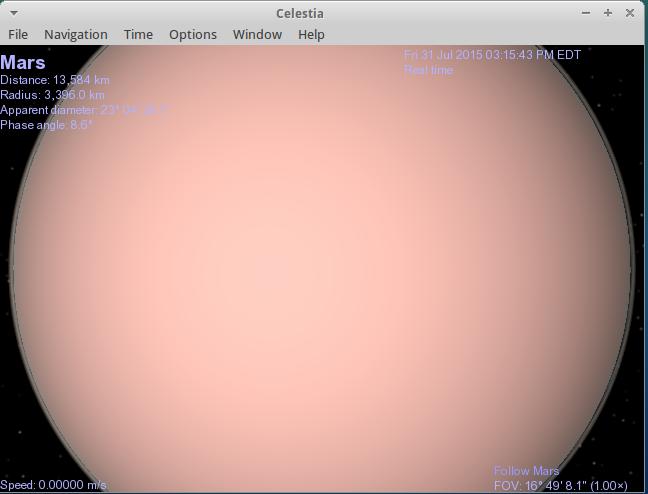
Task: Click the center of the Mars globe
Action: coord(323,268)
